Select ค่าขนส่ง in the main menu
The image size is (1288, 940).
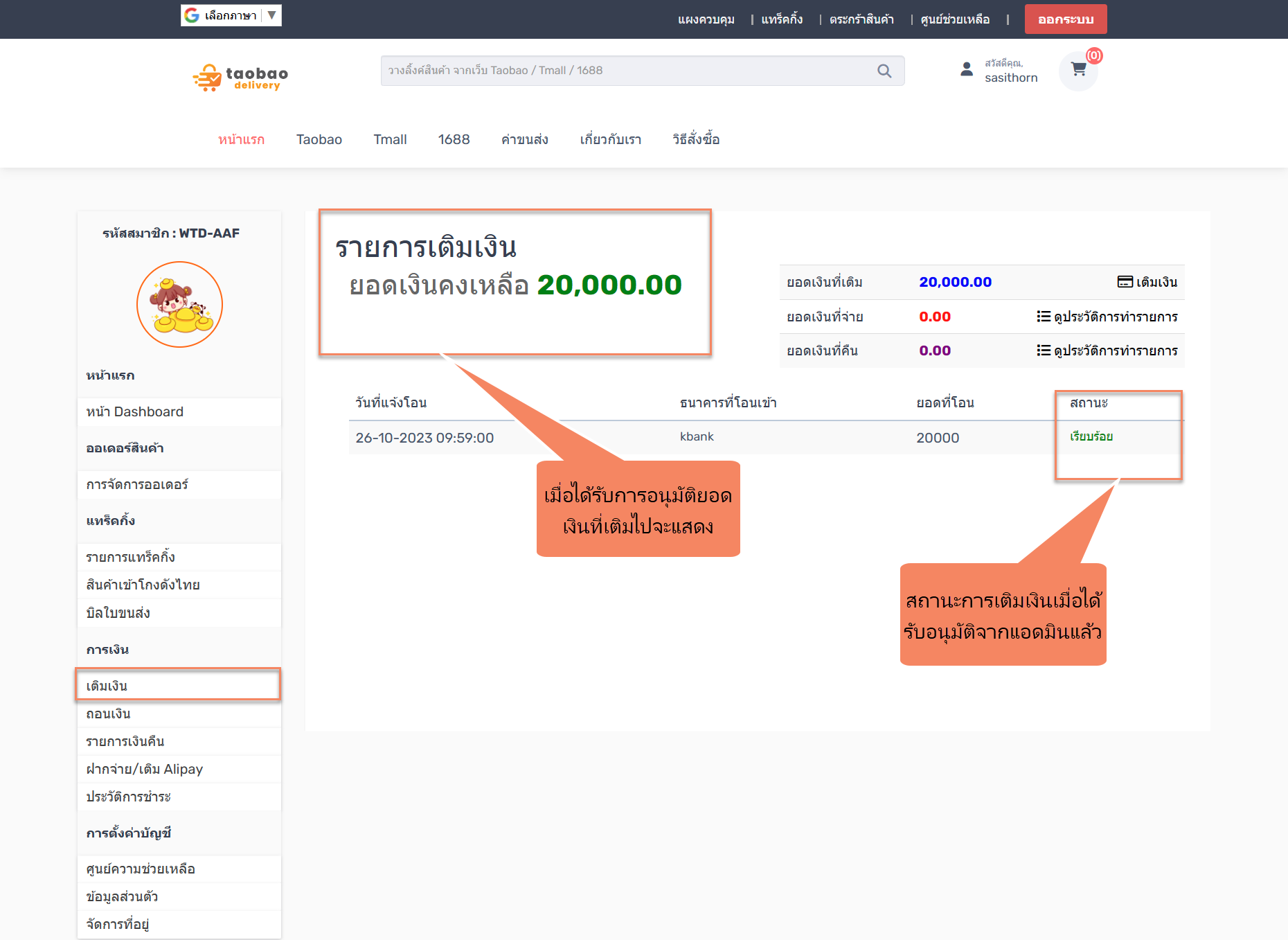tap(524, 139)
